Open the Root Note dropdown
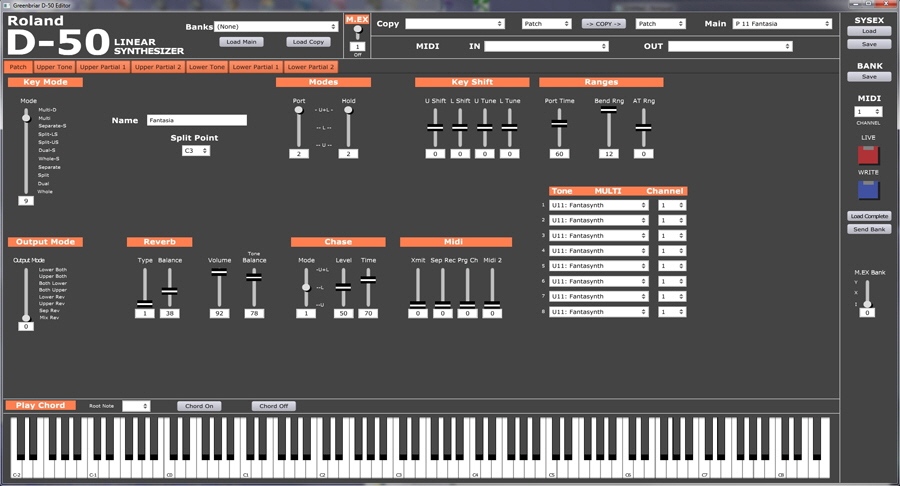Screen dimensions: 900x486 point(136,406)
